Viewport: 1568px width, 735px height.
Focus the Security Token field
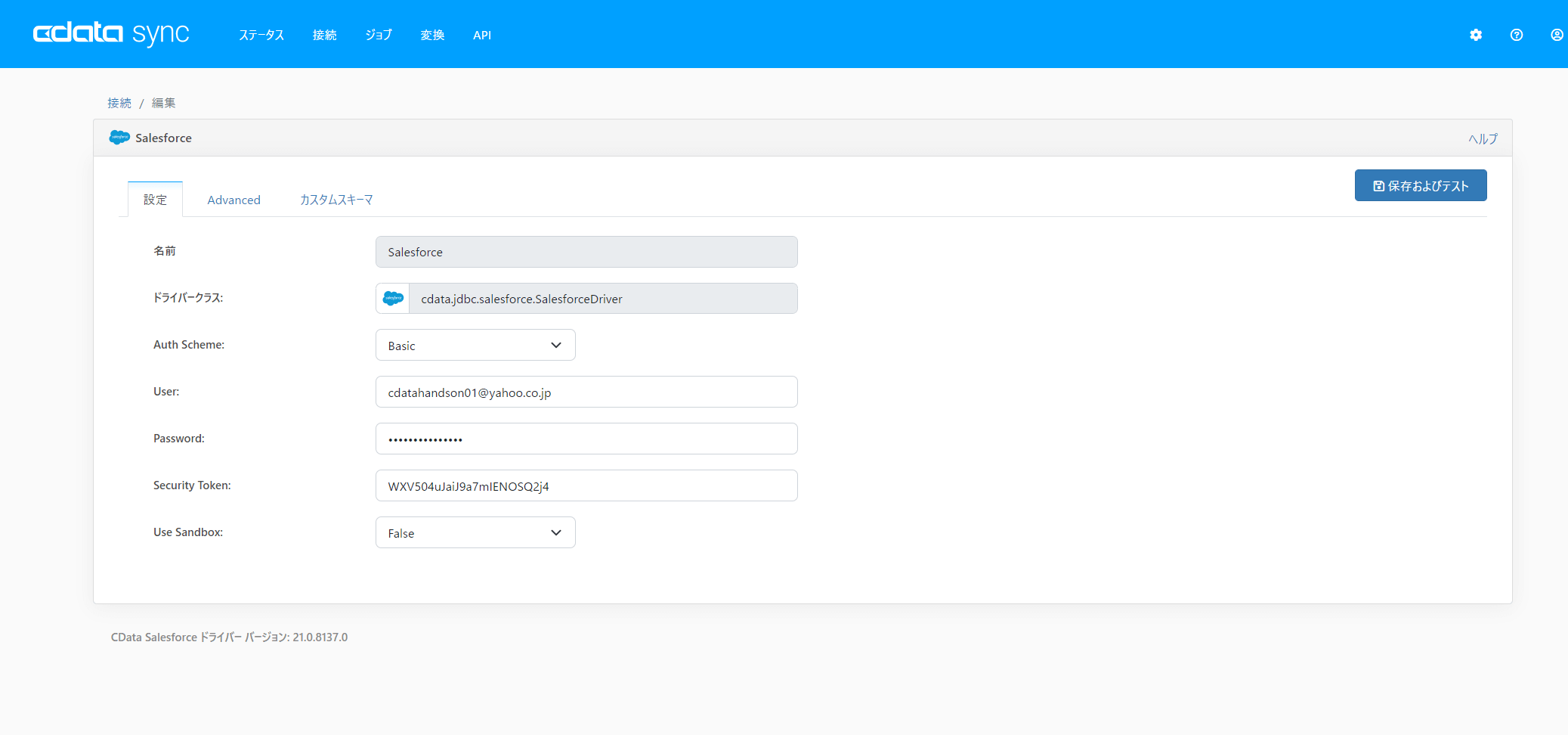586,486
